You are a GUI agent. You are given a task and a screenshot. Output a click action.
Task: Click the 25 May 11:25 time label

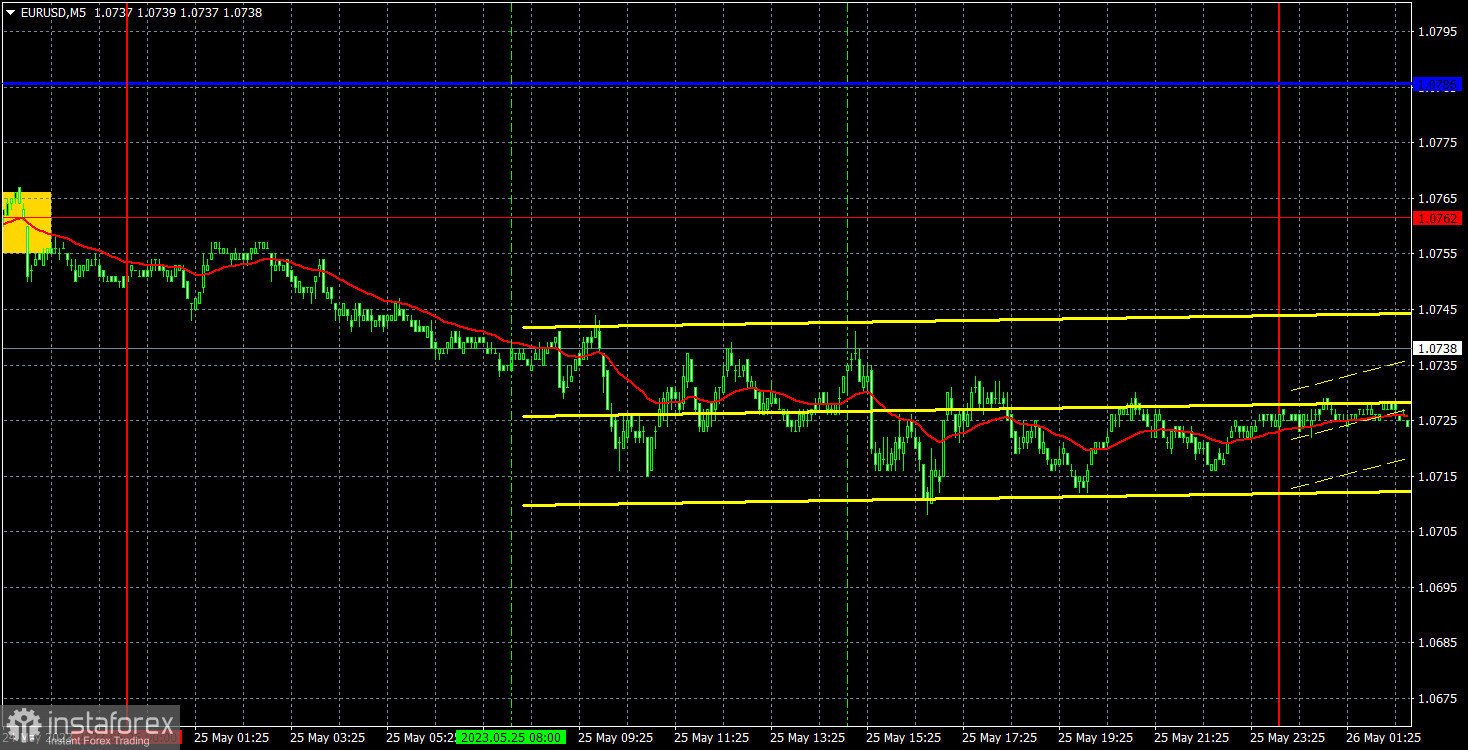711,737
